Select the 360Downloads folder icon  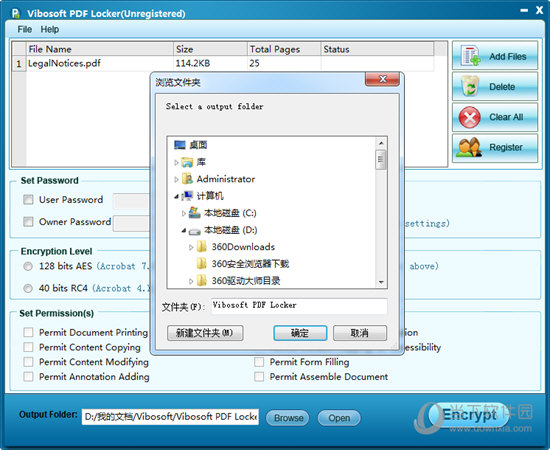click(202, 247)
